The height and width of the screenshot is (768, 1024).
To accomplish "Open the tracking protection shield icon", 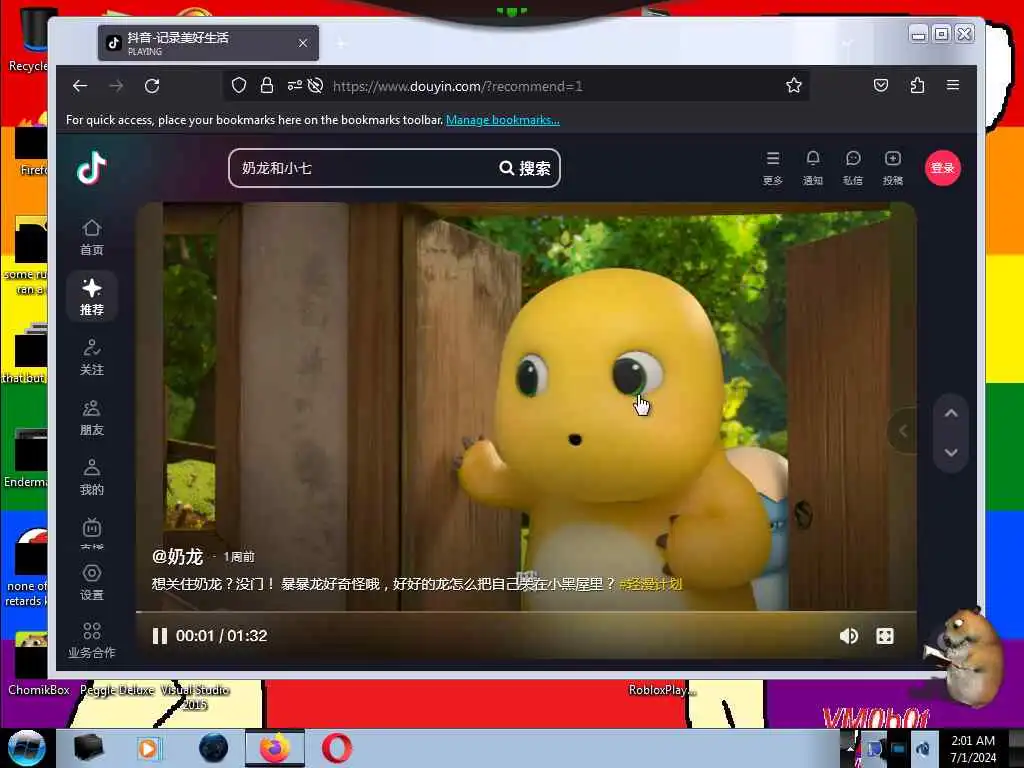I will tap(239, 86).
